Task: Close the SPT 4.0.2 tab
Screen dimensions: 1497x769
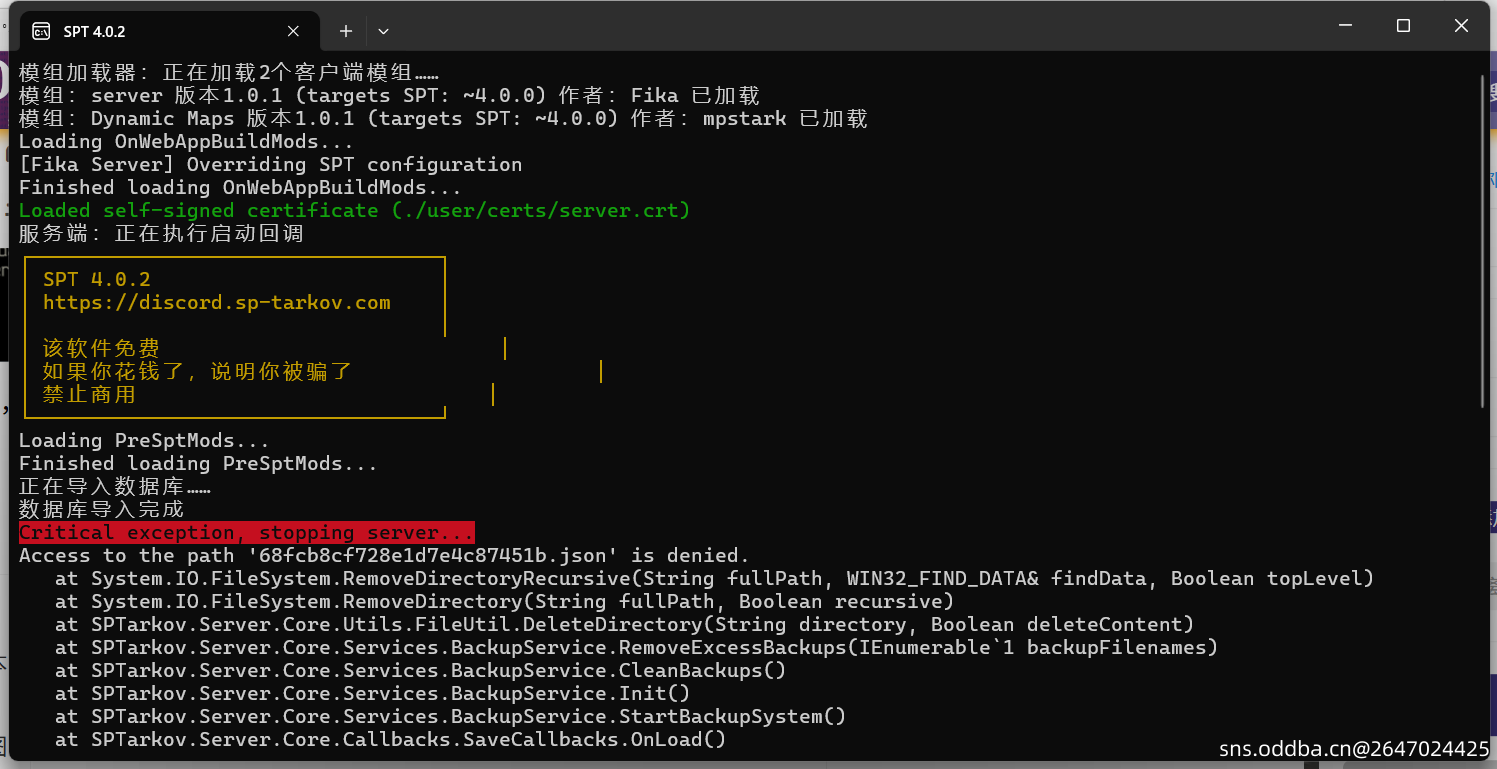Action: pyautogui.click(x=293, y=31)
